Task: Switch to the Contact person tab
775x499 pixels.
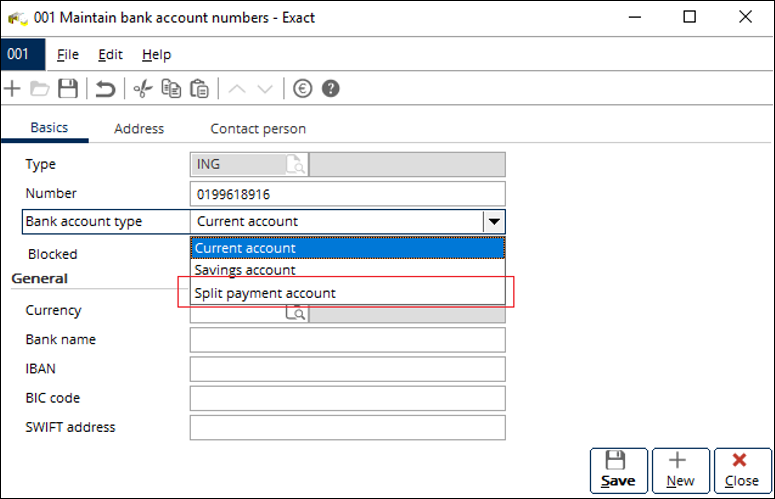Action: [x=258, y=129]
